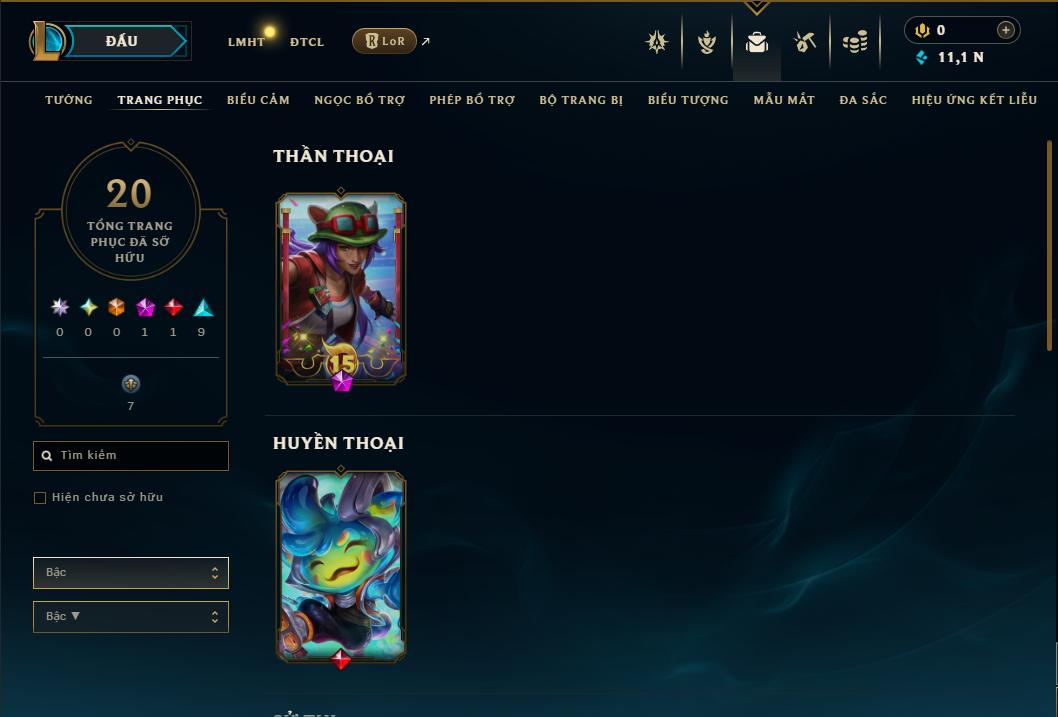Open the TFT/Clash trophy icon
The image size is (1058, 717).
pyautogui.click(x=706, y=42)
